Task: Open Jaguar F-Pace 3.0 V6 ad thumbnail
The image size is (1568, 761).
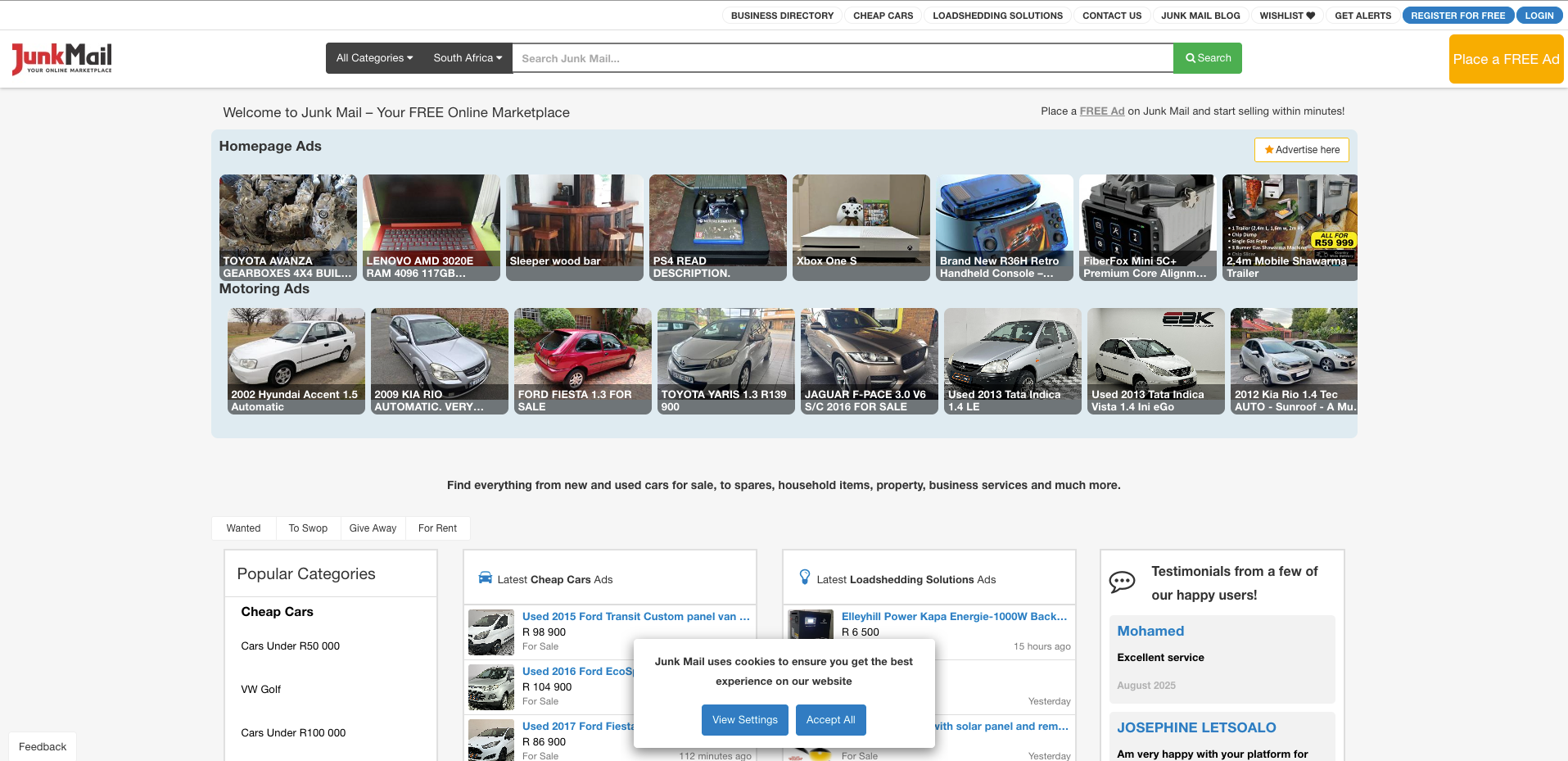Action: click(x=870, y=361)
